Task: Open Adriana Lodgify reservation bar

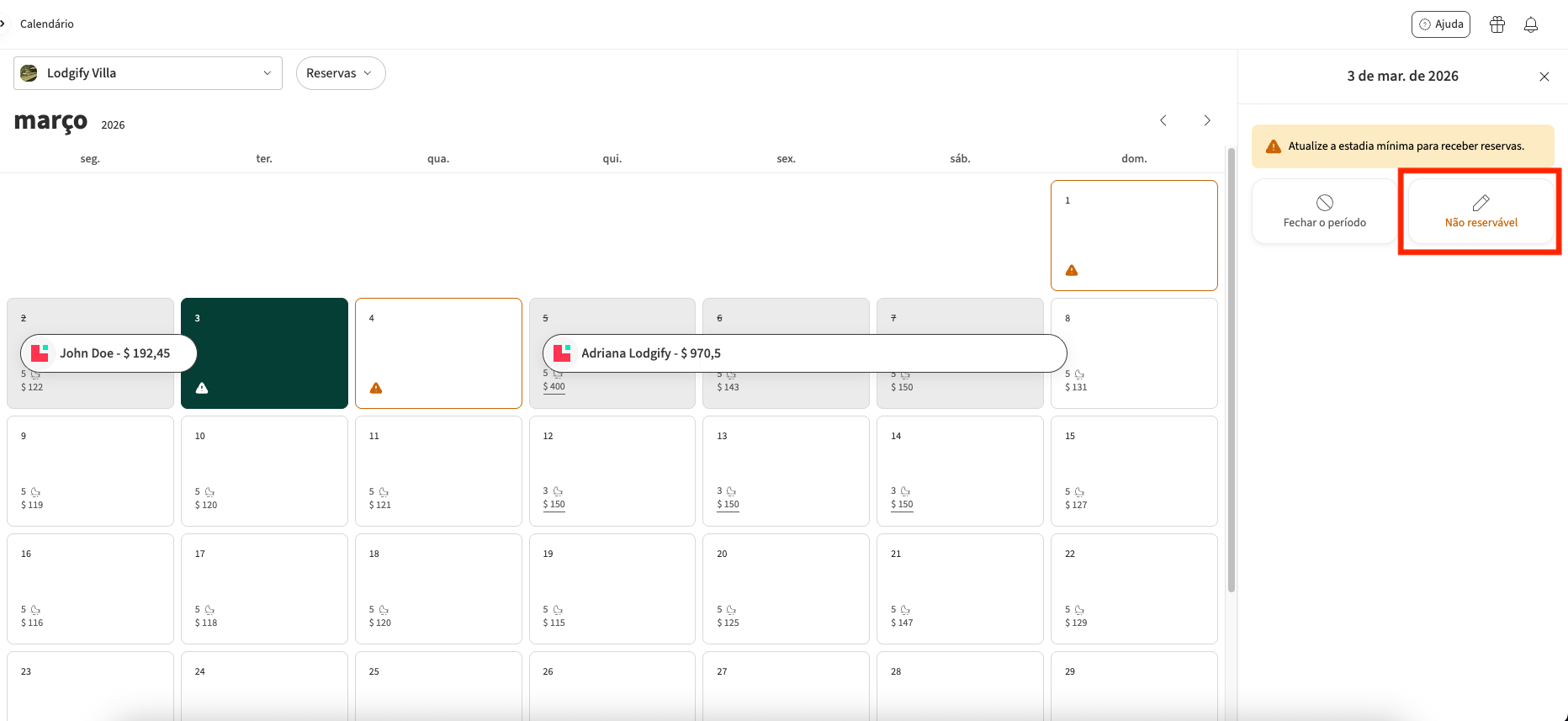Action: (804, 353)
